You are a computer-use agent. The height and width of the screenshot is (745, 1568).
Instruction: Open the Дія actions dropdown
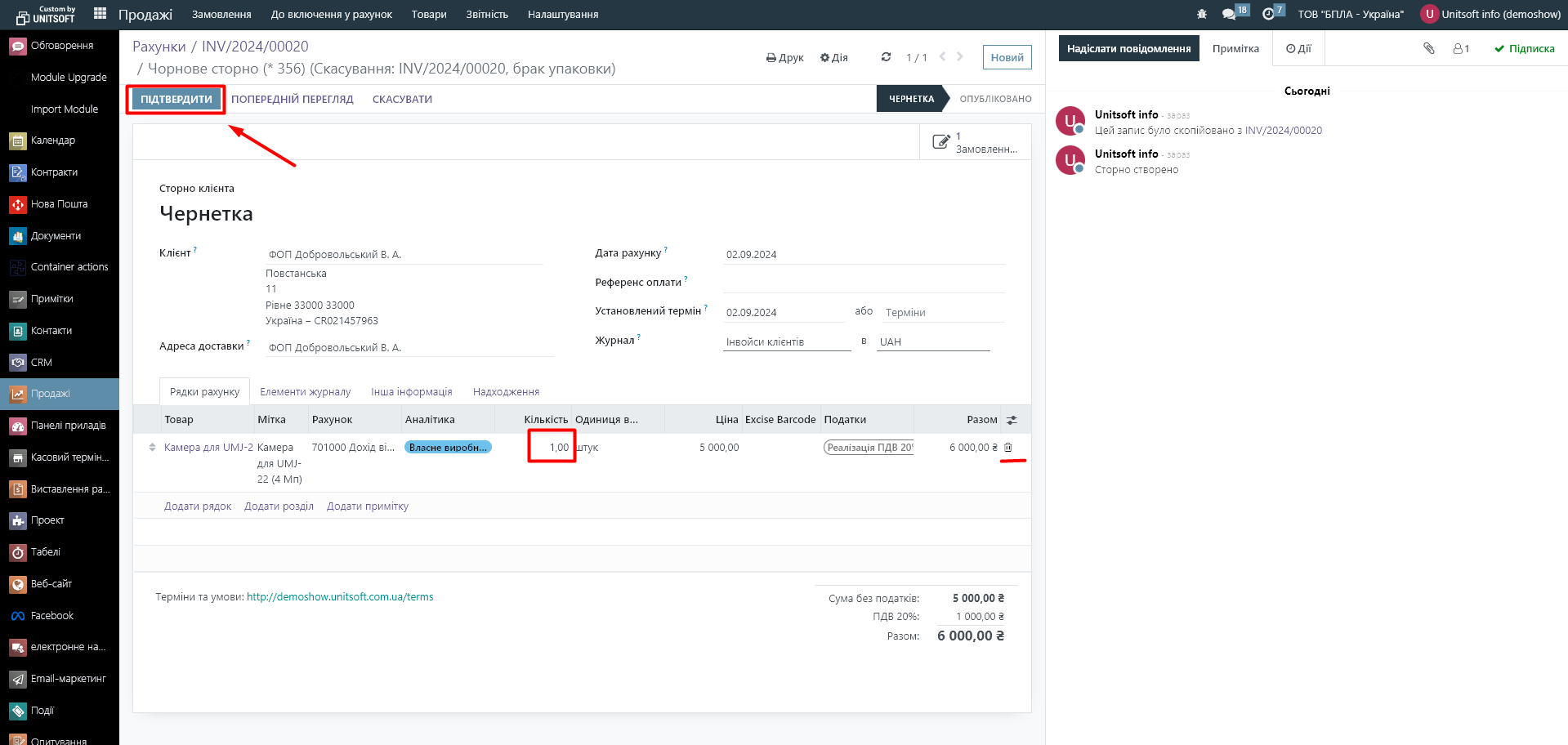833,57
